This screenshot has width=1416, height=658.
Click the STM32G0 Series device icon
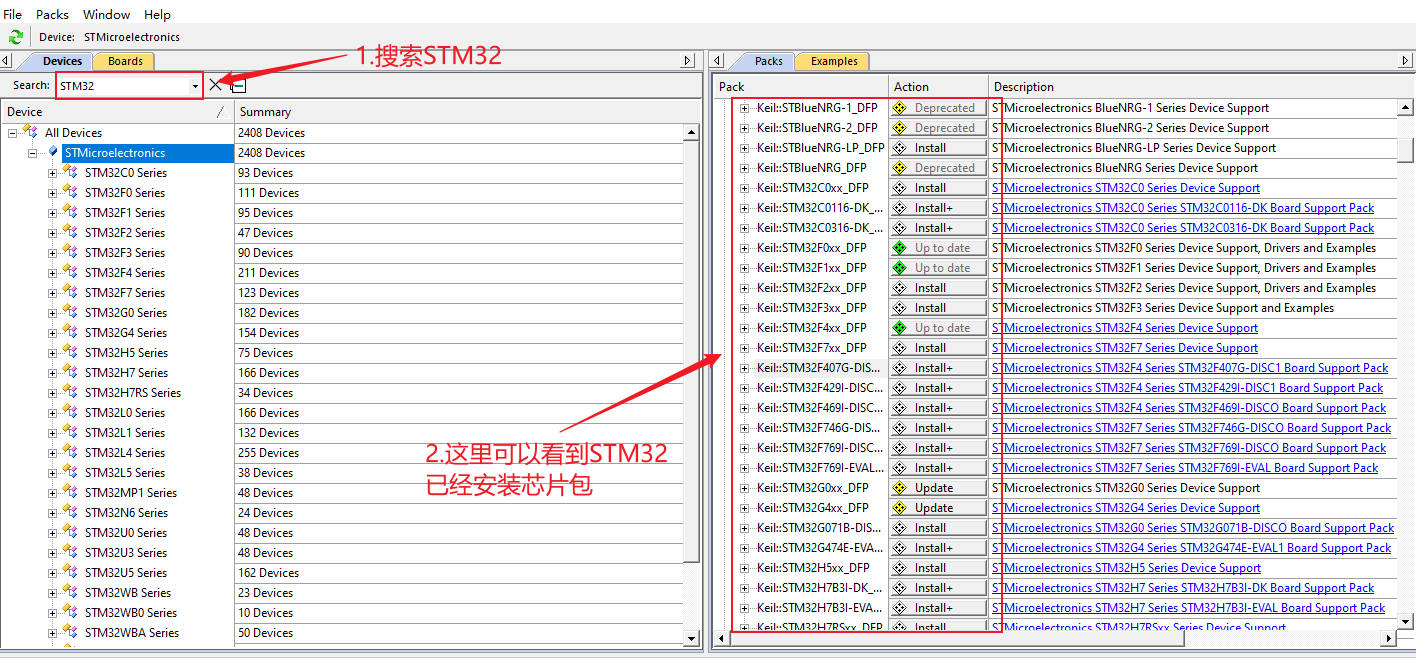[70, 312]
